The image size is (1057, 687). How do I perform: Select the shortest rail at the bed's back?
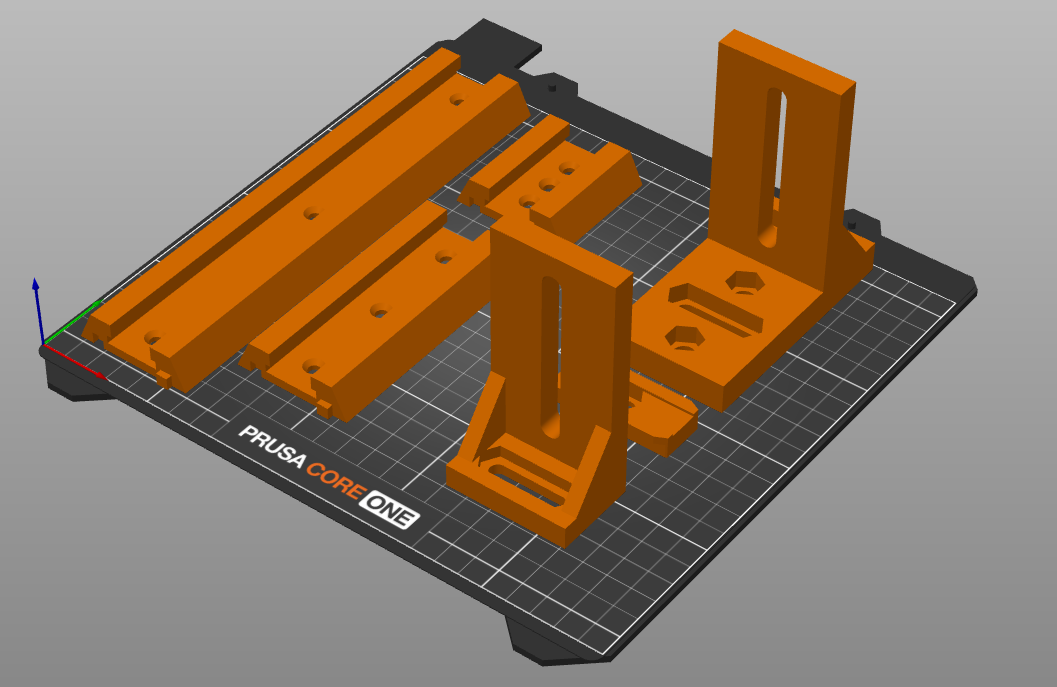click(x=549, y=179)
